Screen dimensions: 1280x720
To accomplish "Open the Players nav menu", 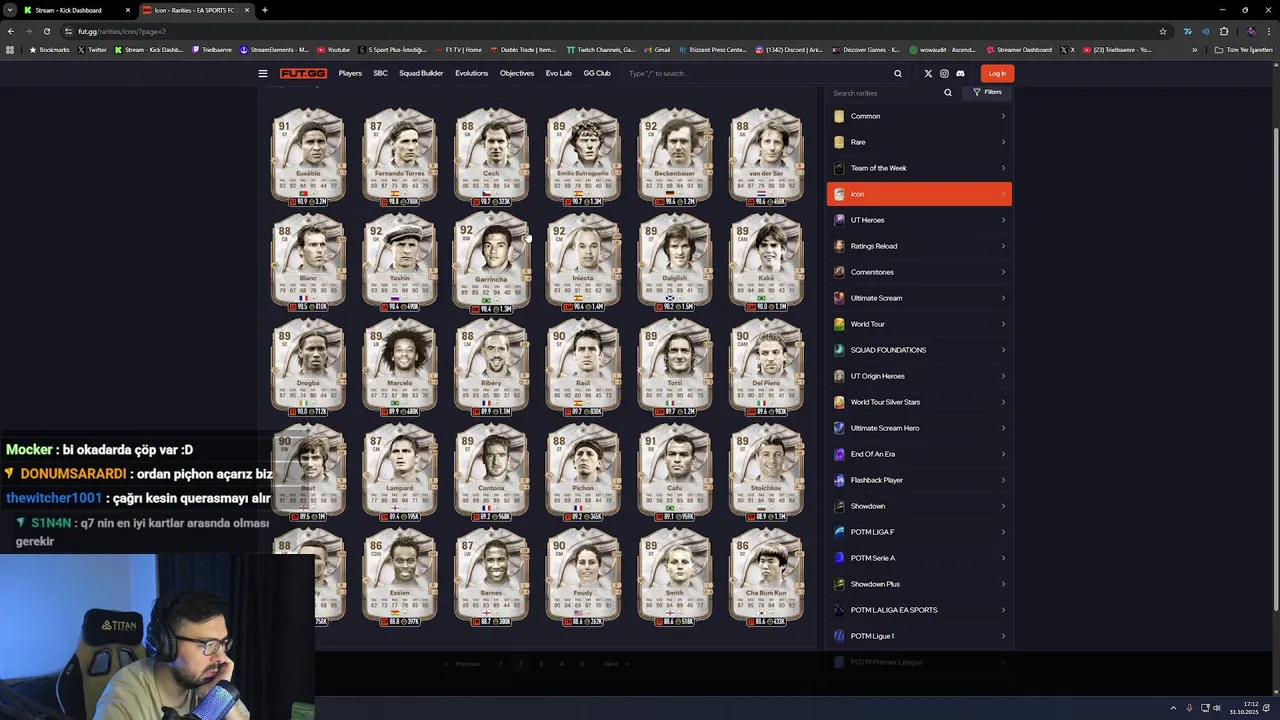I will pyautogui.click(x=350, y=73).
